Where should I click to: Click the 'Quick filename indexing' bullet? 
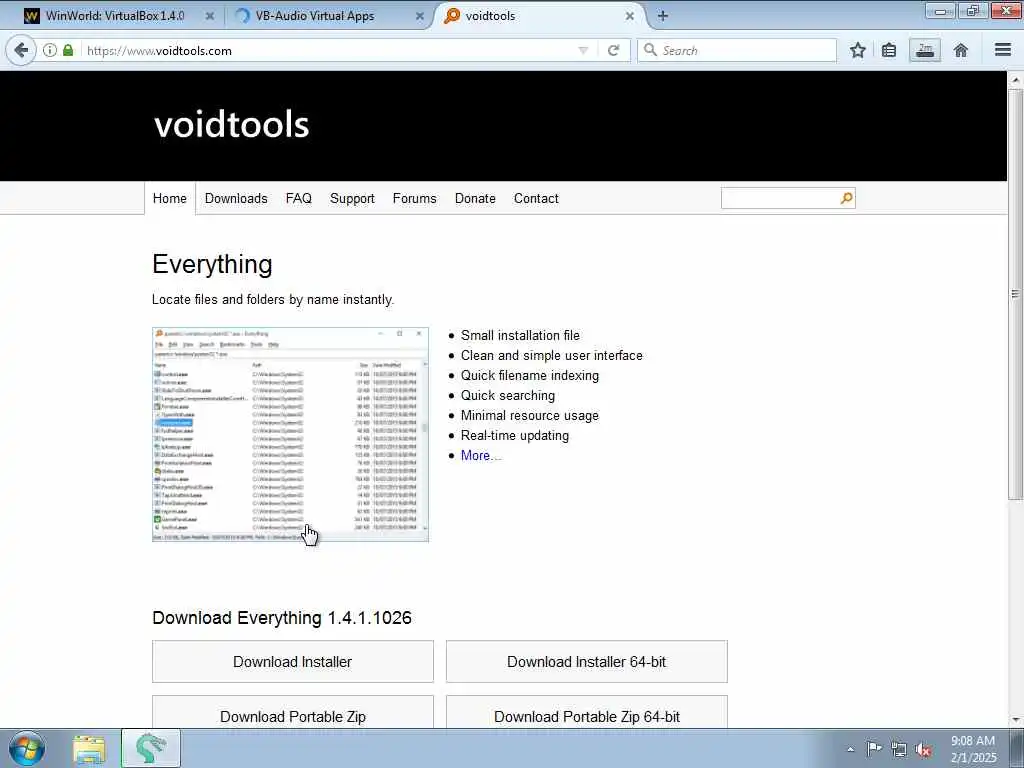pyautogui.click(x=530, y=376)
